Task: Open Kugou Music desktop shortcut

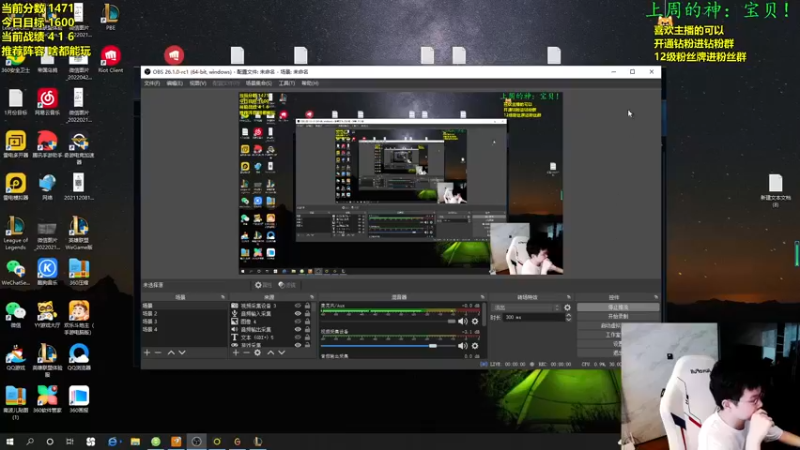Action: point(47,271)
